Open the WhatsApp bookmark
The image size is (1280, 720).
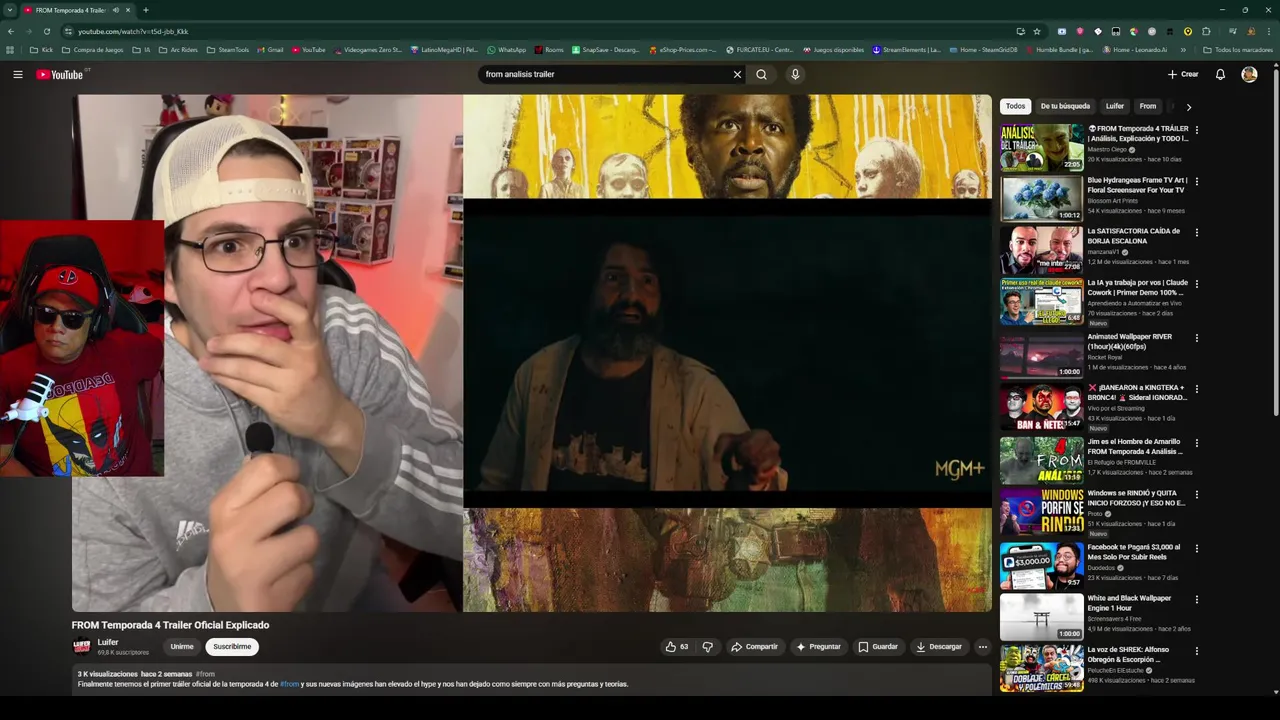tap(506, 49)
